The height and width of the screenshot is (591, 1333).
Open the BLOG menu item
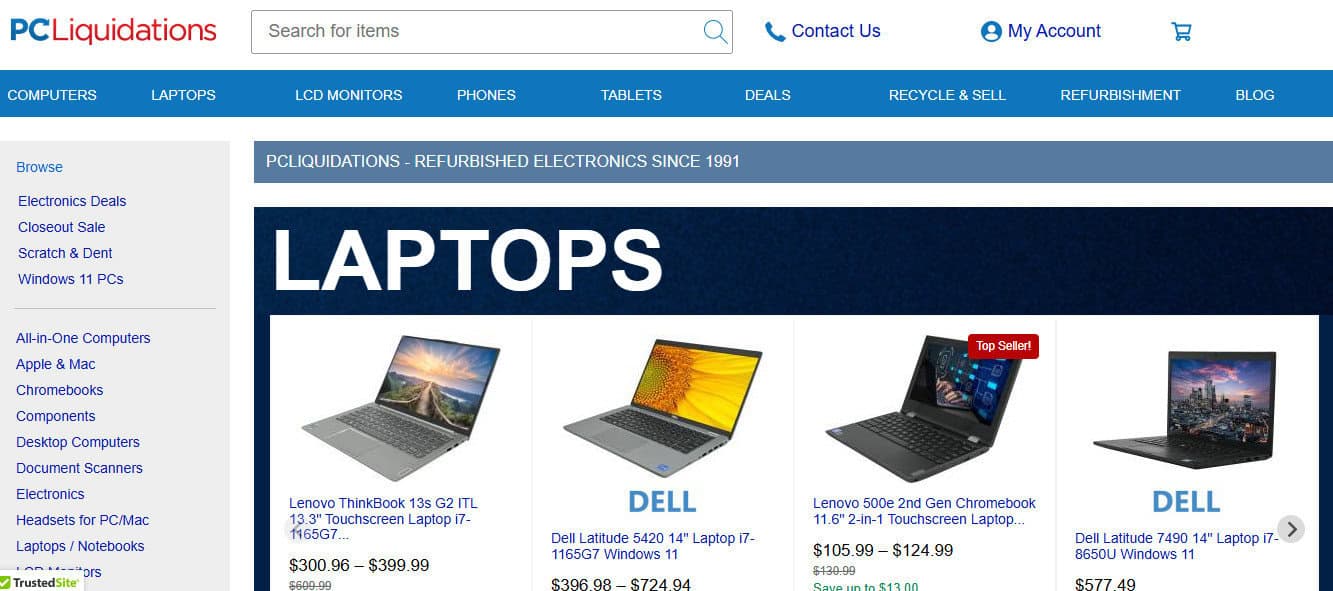coord(1254,95)
